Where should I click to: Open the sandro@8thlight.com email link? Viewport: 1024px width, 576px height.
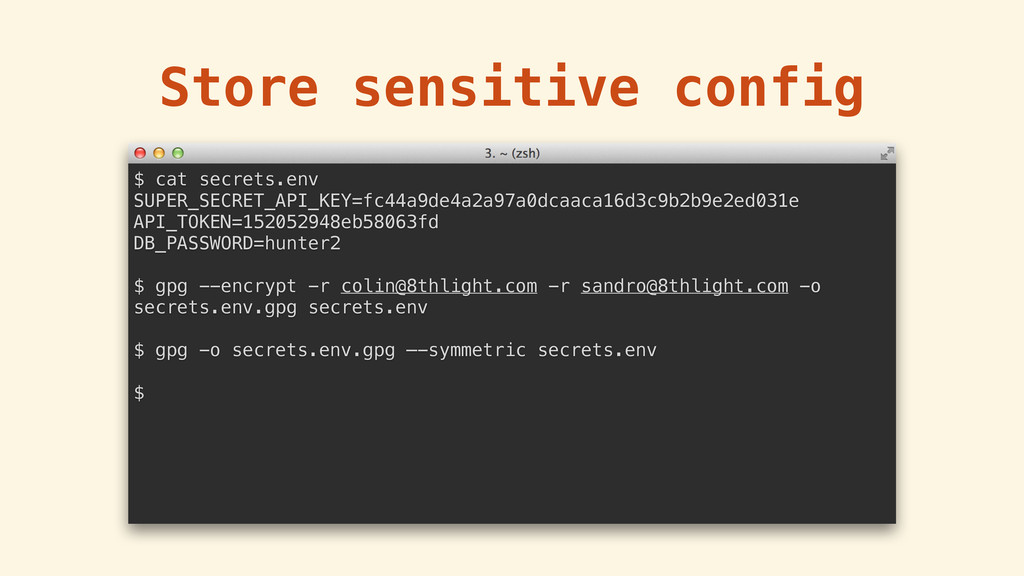coord(684,286)
